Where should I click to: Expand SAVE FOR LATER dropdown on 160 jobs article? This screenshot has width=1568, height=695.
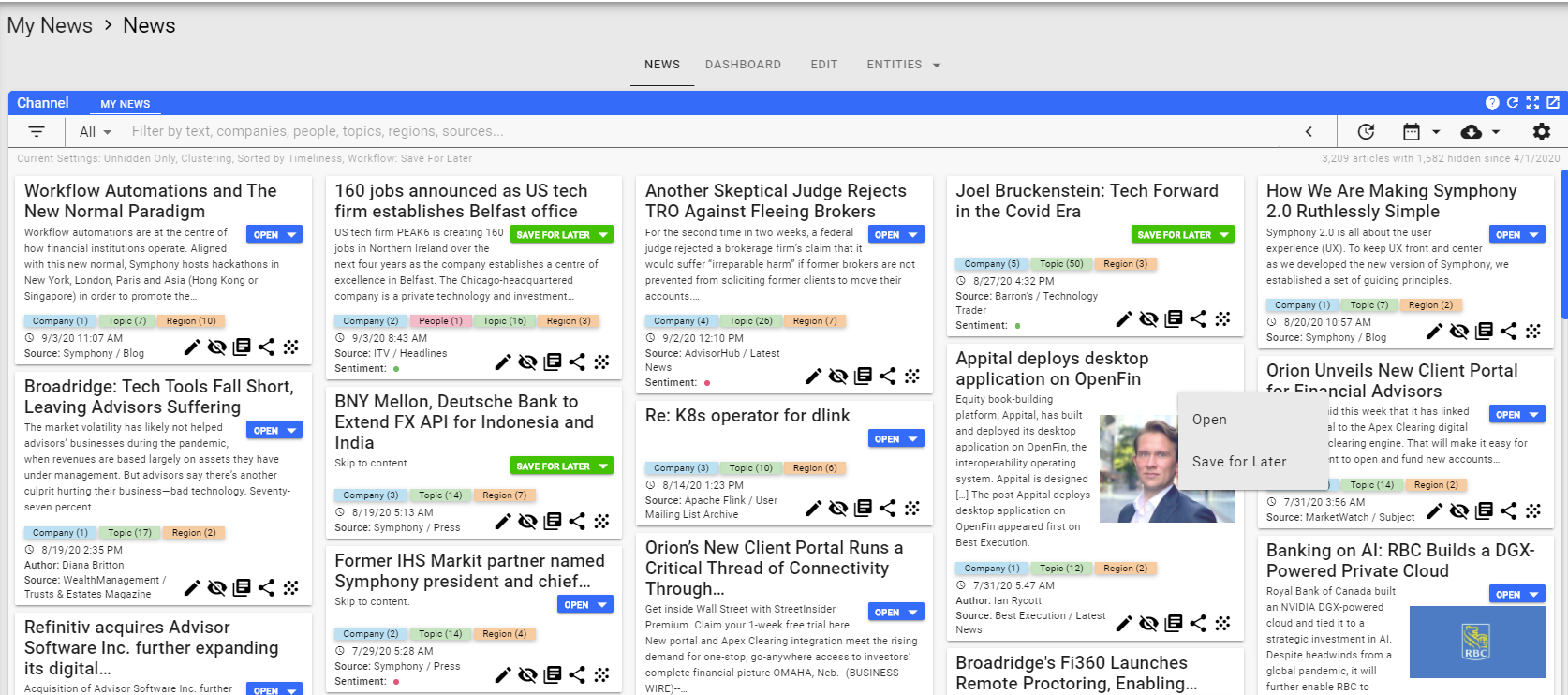pos(603,235)
